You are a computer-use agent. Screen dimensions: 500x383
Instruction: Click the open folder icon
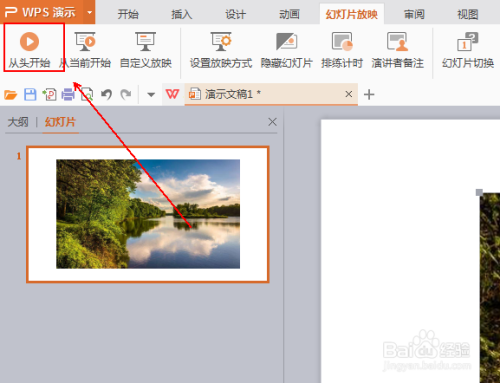[x=11, y=95]
